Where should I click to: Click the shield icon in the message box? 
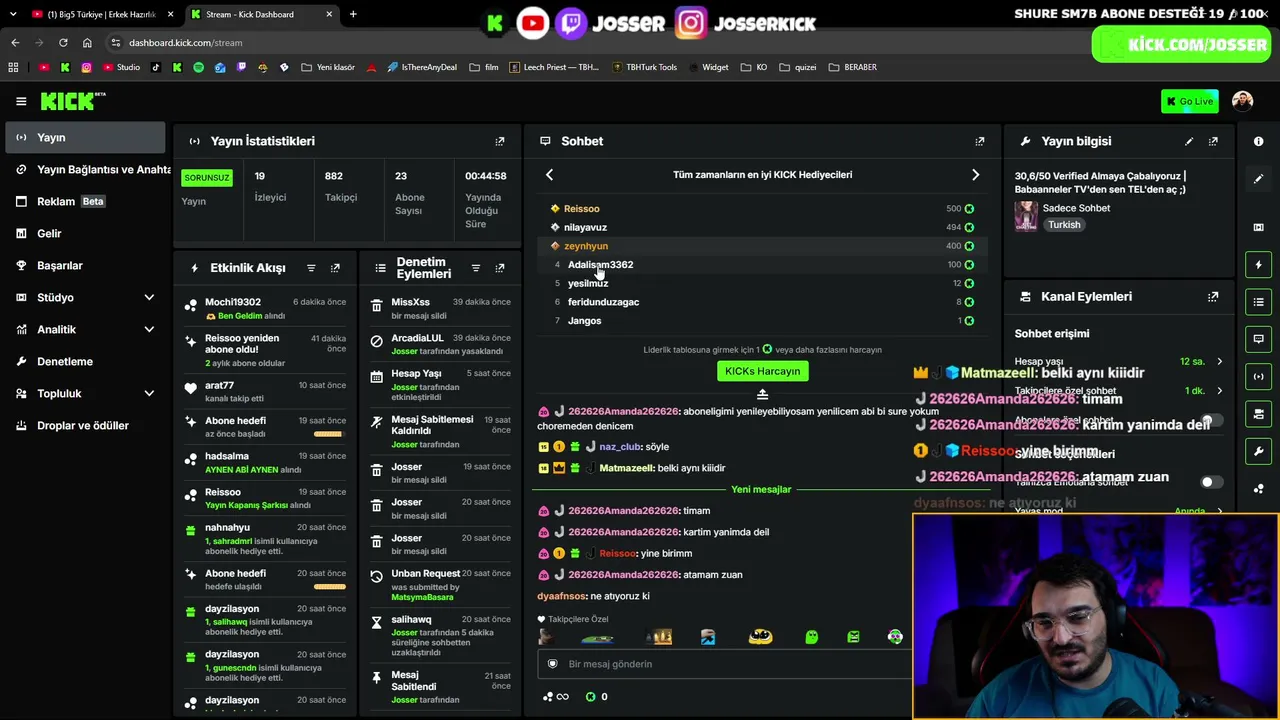pyautogui.click(x=552, y=664)
